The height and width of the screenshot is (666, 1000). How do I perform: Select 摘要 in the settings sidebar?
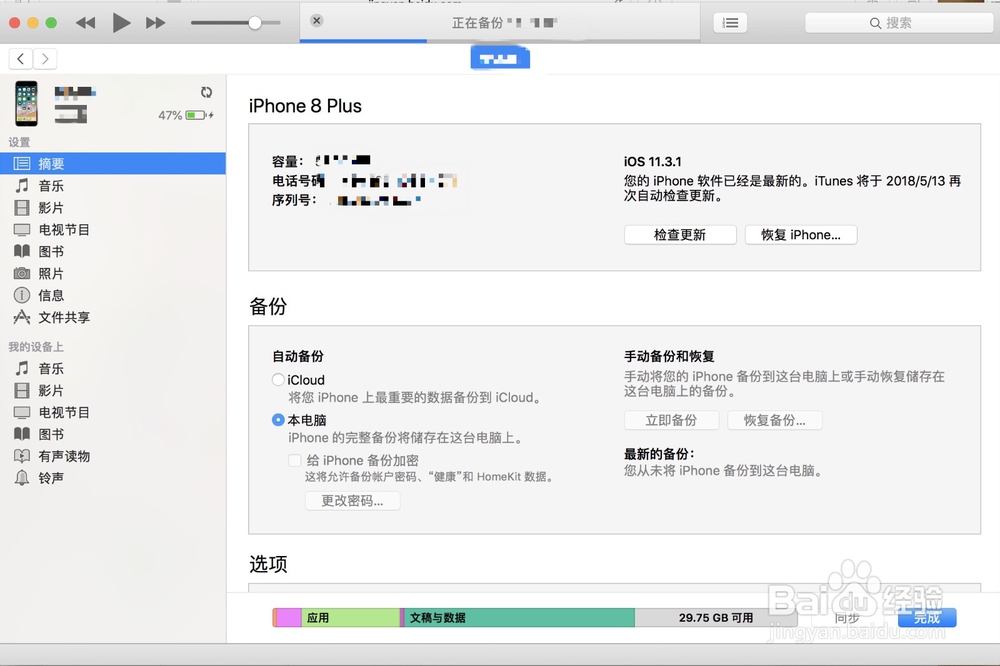point(113,163)
